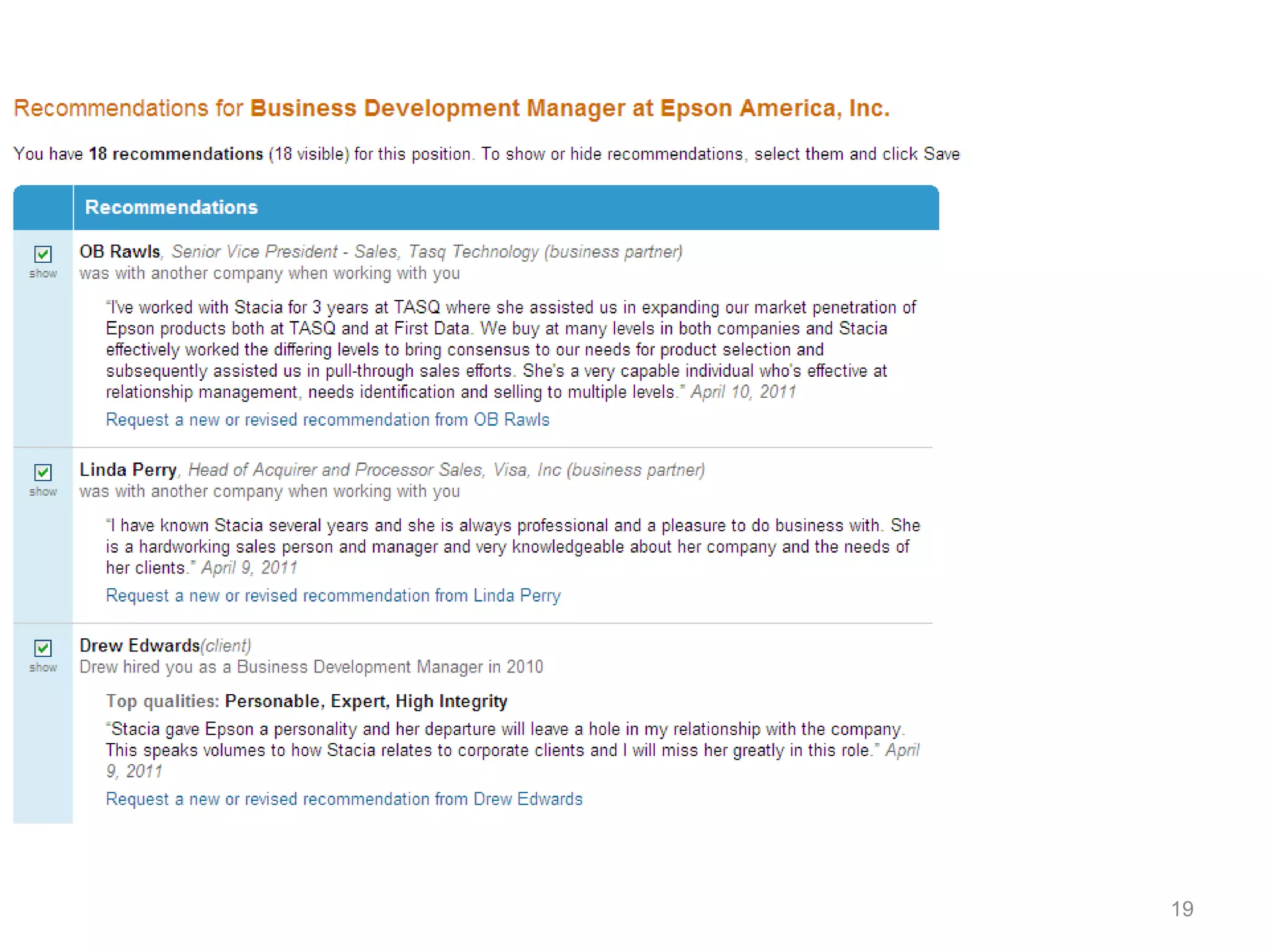Click the bold 18 recommendations text
Viewport: 1270px width, 952px height.
(176, 154)
